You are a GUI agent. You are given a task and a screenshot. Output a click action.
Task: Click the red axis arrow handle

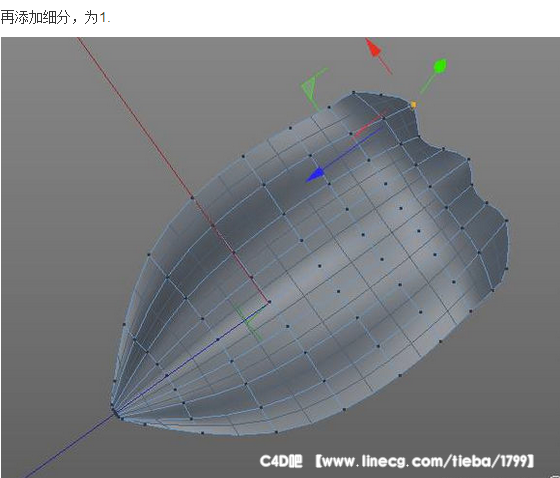[x=373, y=48]
